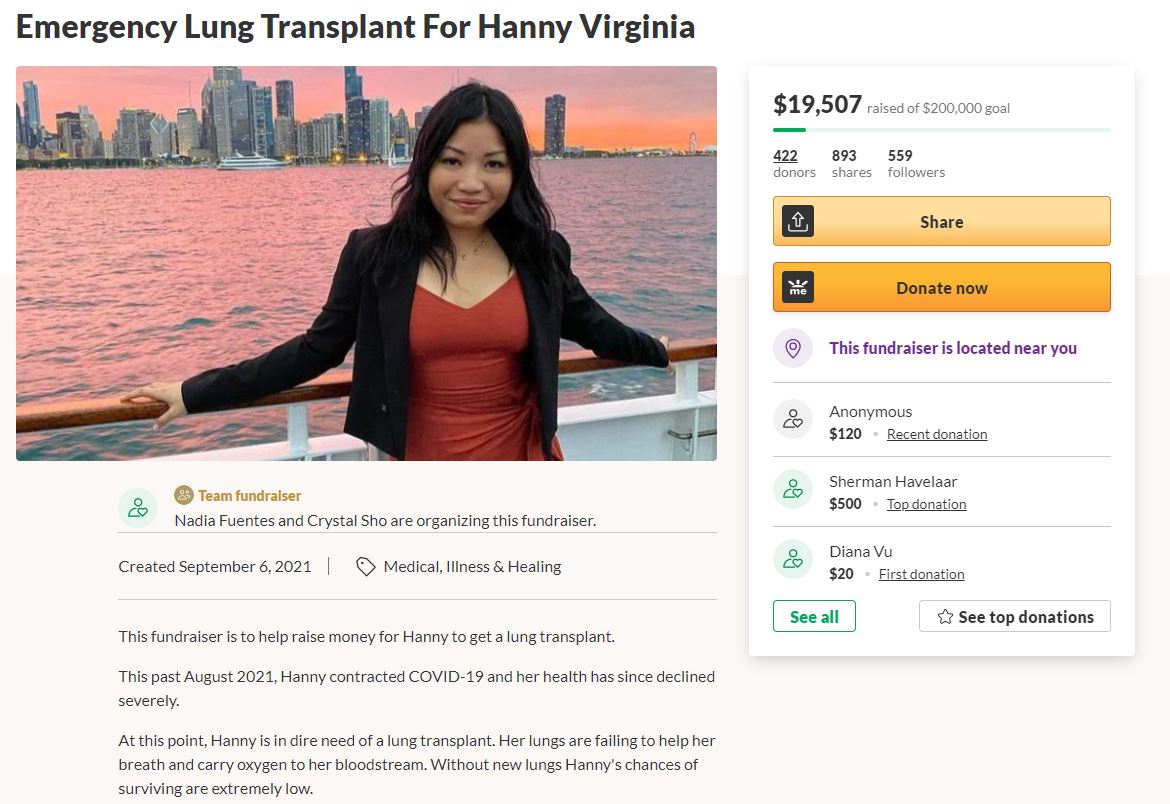The image size is (1170, 804).
Task: Click the Team fundraiser badge icon
Action: click(x=184, y=495)
